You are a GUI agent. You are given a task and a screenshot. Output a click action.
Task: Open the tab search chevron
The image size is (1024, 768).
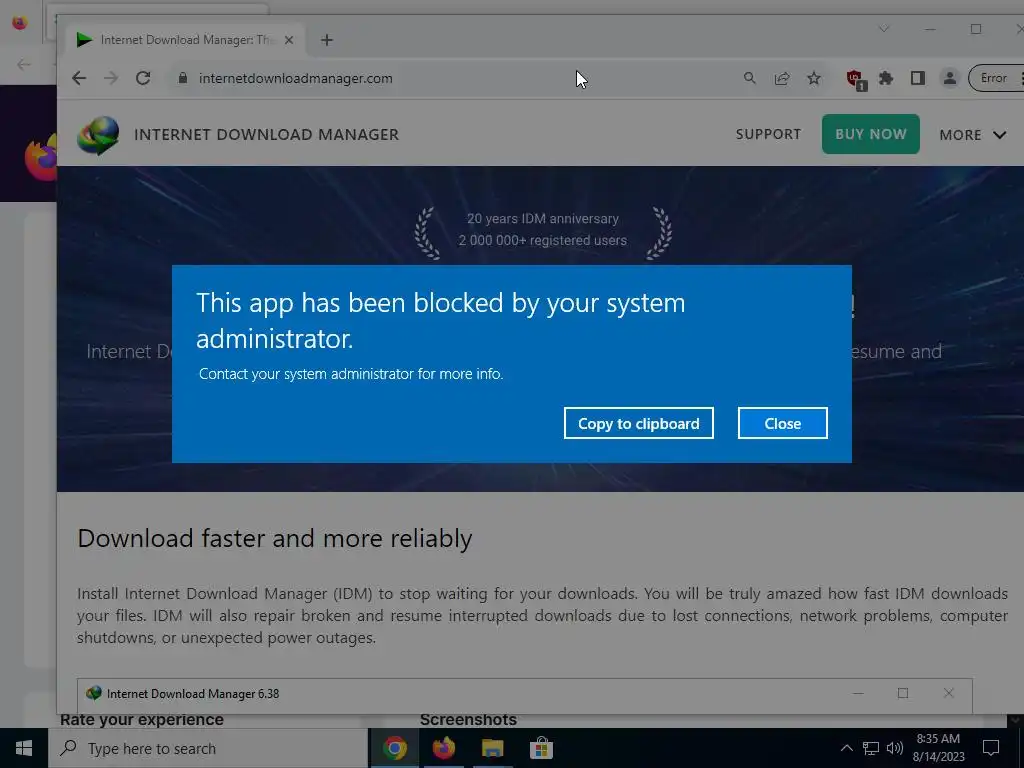[x=884, y=29]
